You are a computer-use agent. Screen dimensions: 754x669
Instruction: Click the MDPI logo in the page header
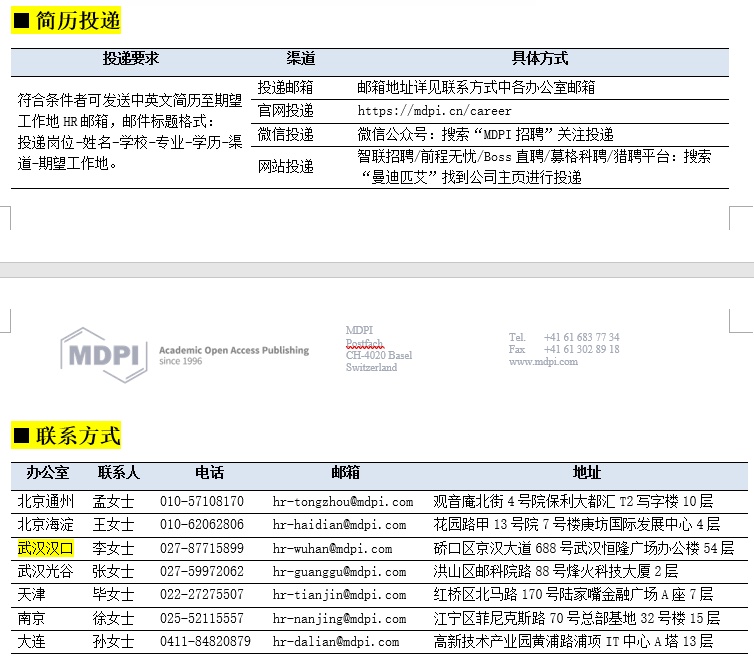pyautogui.click(x=104, y=355)
